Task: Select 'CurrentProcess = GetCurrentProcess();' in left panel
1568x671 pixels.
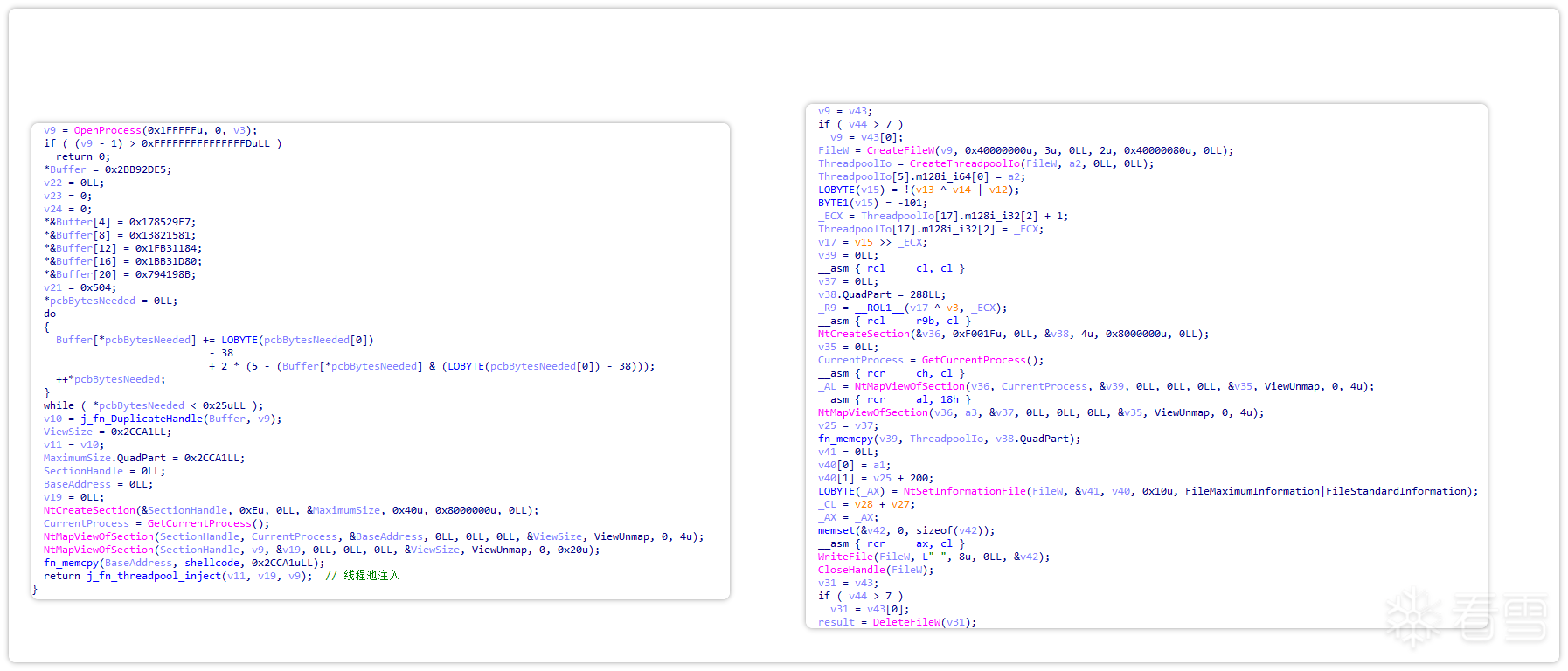Action: click(157, 523)
